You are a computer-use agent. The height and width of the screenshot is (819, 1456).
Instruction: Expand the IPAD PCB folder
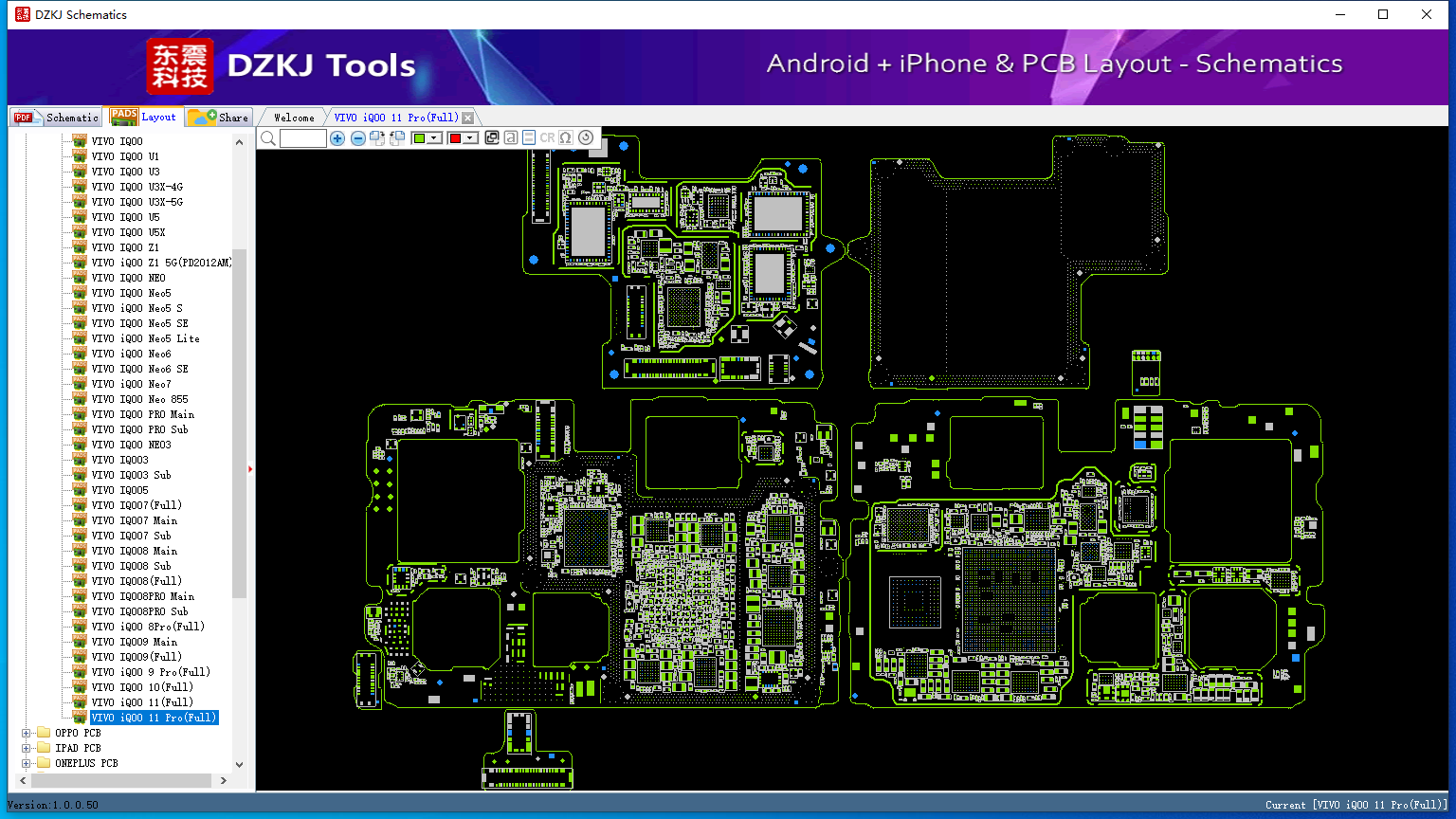(27, 748)
